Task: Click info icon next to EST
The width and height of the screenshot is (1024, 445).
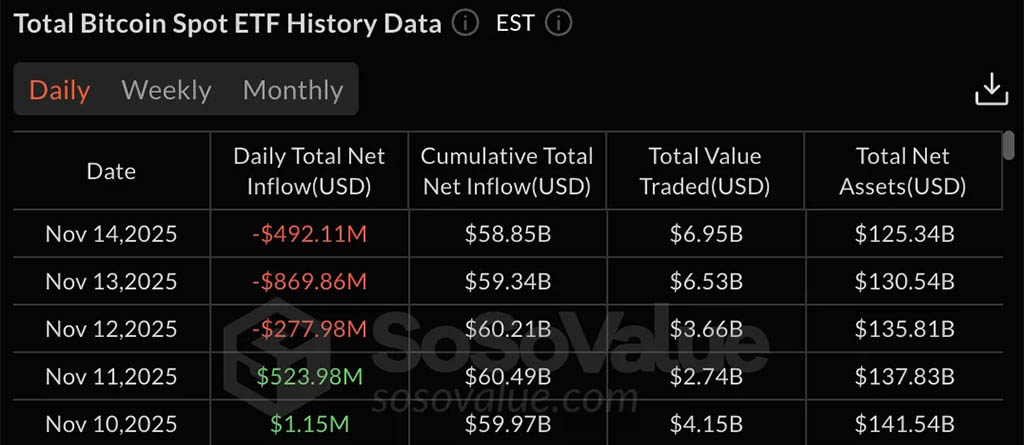Action: [x=558, y=23]
